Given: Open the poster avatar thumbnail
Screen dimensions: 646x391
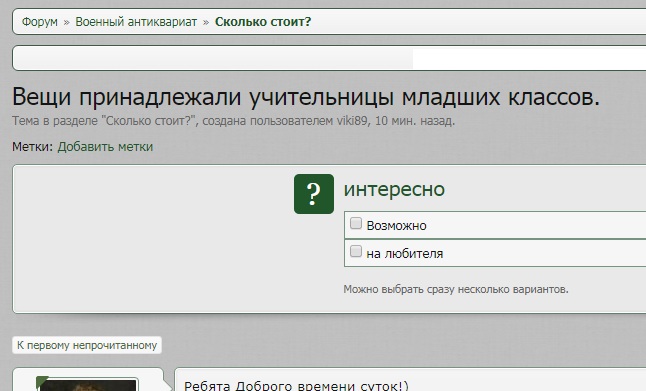Looking at the screenshot, I should click(x=87, y=384).
